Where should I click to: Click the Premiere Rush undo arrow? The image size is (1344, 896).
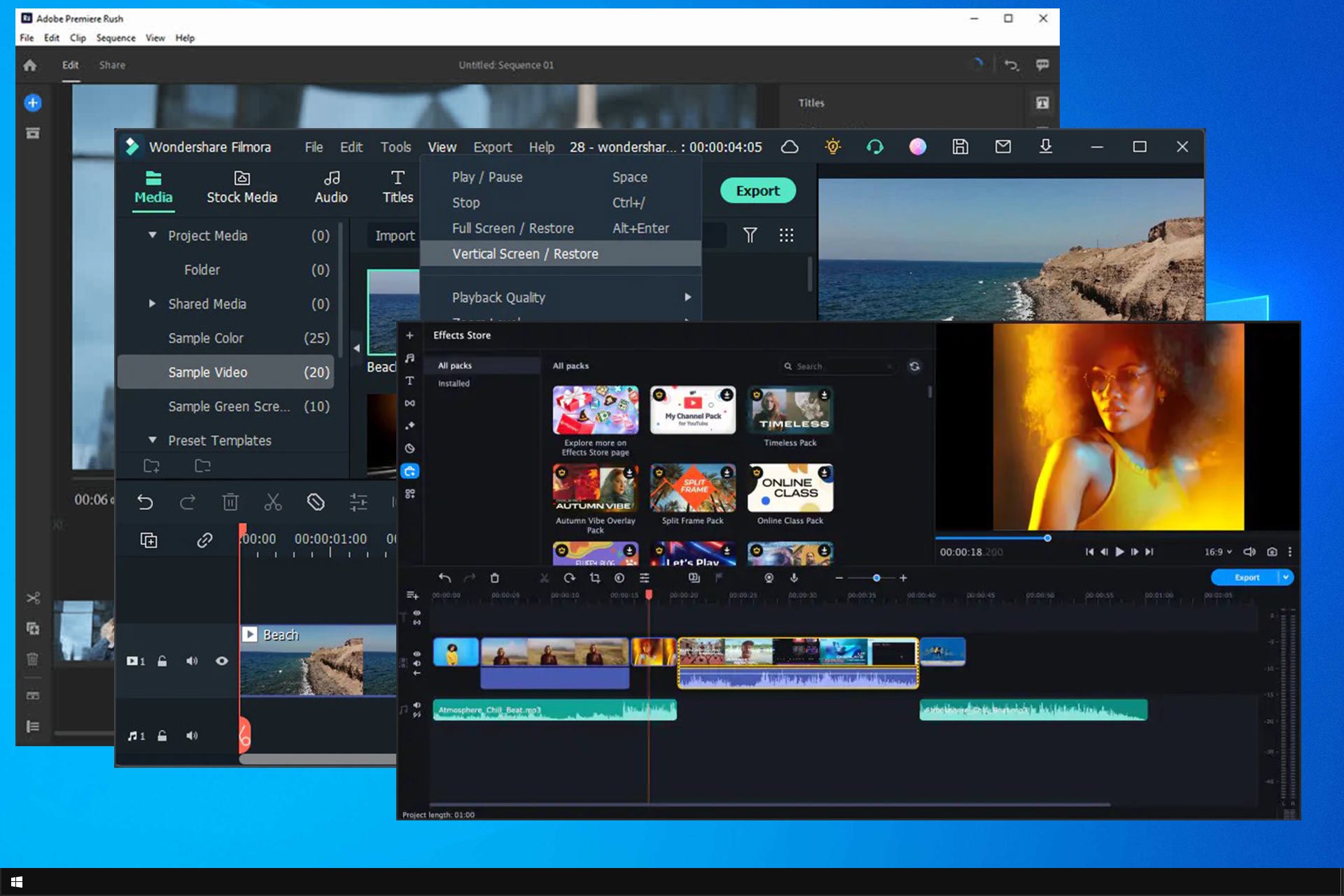1011,65
